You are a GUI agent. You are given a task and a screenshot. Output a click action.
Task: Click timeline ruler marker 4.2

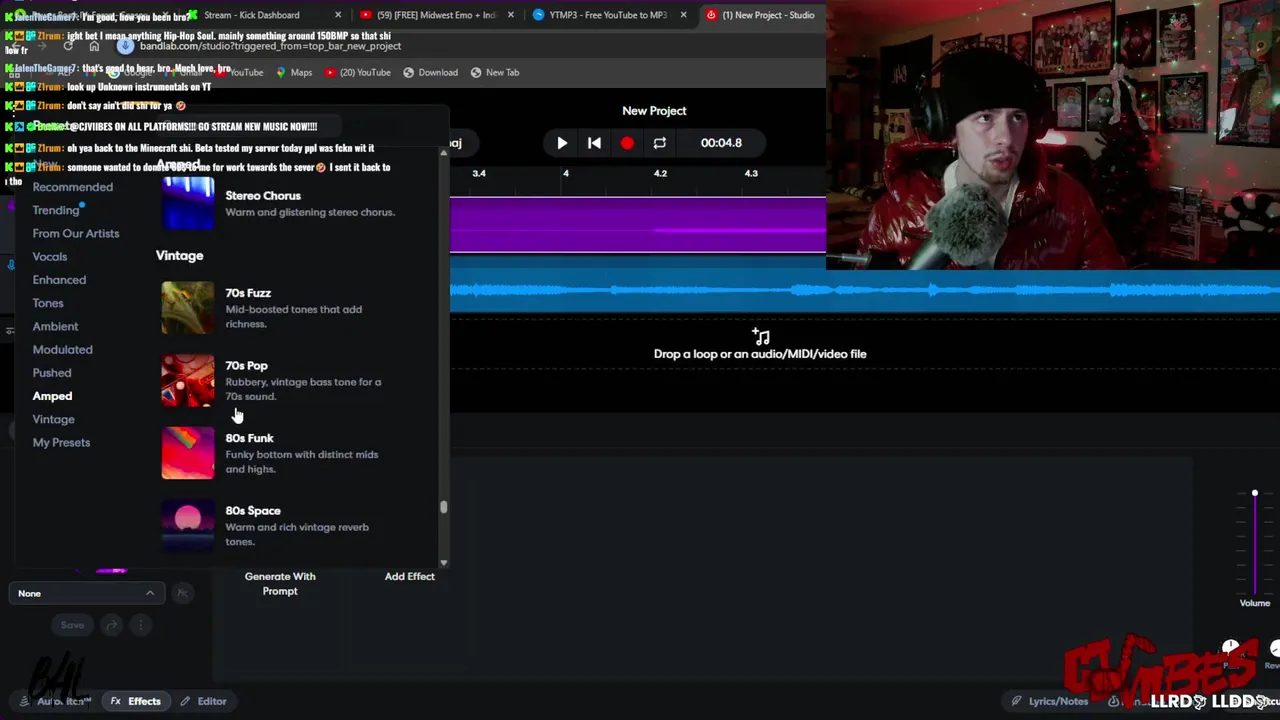click(x=660, y=174)
